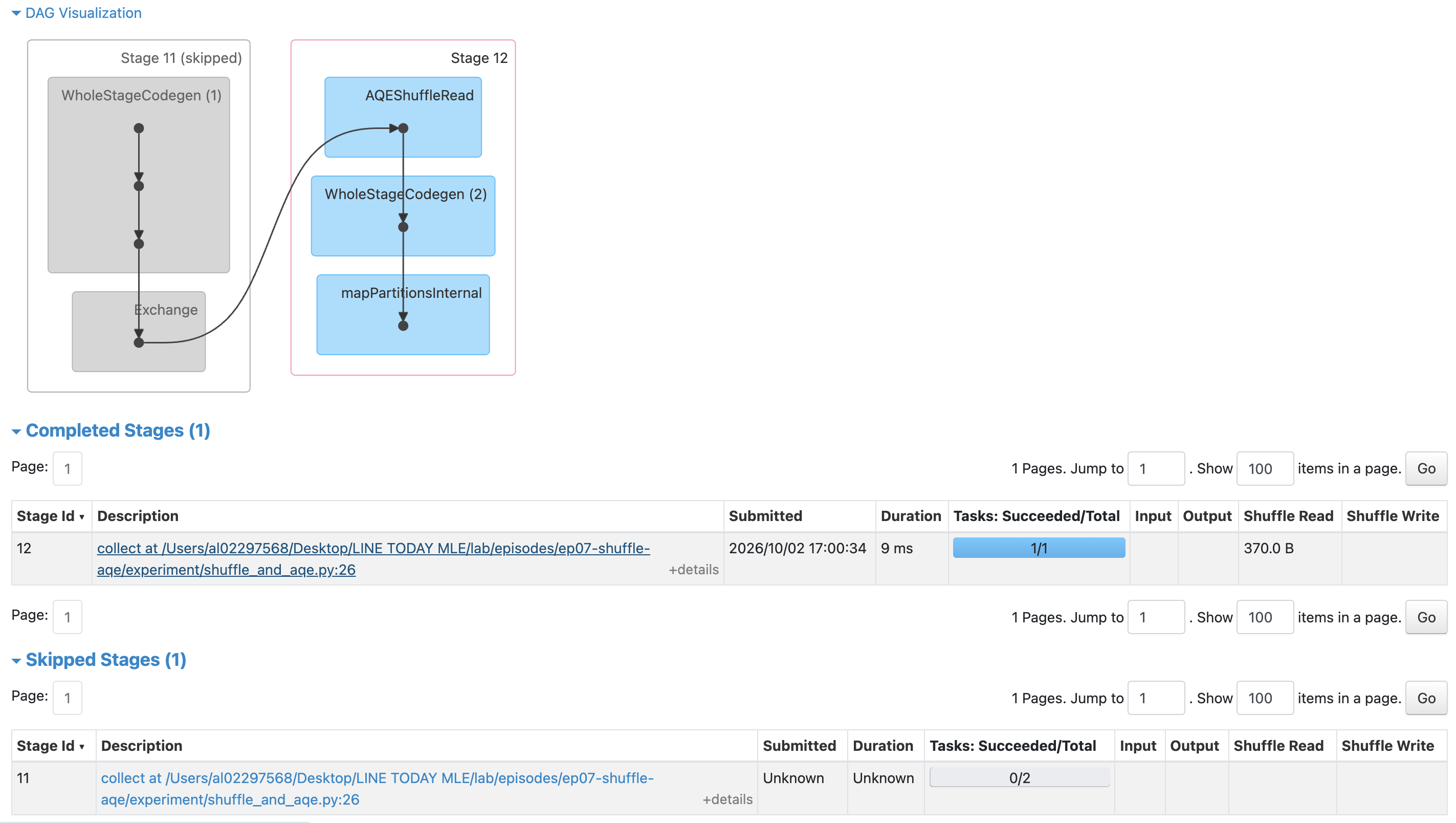The width and height of the screenshot is (1456, 823).
Task: Focus Jump to field below Completed Stages table
Action: (1156, 617)
